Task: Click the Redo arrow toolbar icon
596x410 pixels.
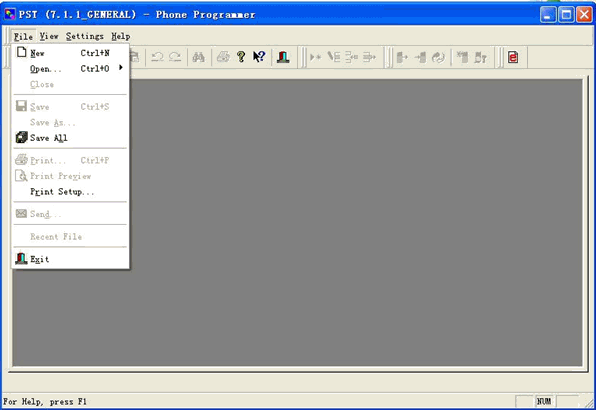Action: [175, 57]
